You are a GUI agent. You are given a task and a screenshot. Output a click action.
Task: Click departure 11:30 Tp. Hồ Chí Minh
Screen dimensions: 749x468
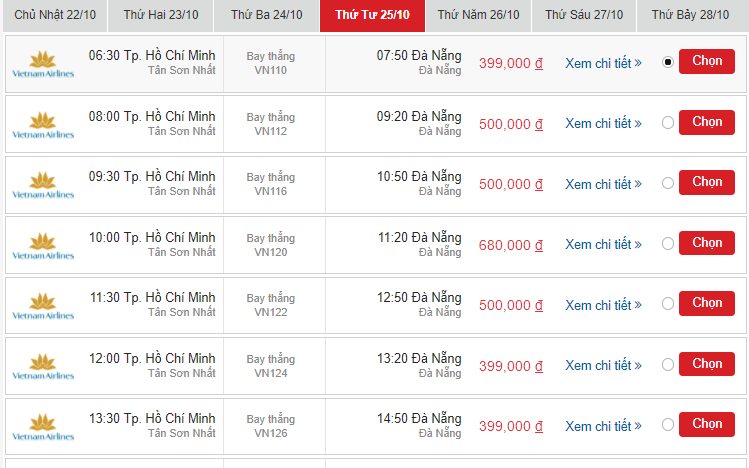pos(152,298)
